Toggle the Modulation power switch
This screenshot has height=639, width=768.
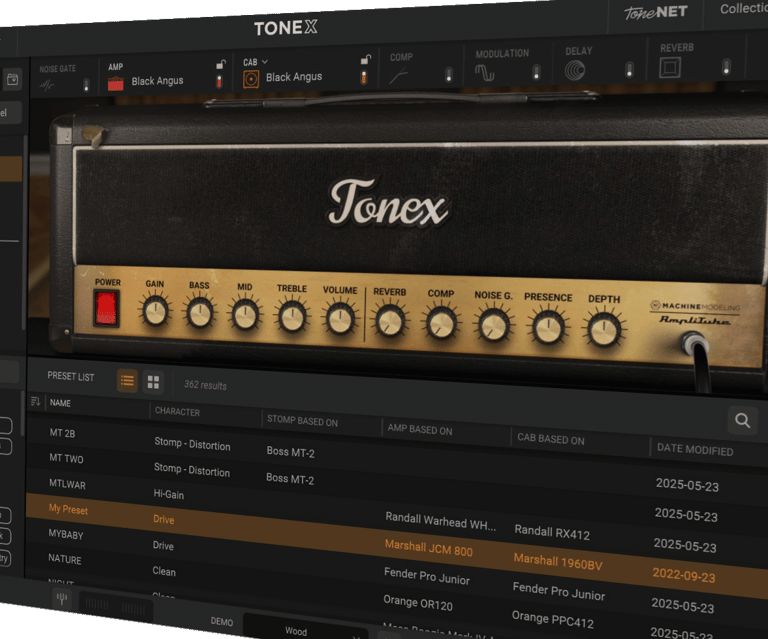[x=536, y=72]
